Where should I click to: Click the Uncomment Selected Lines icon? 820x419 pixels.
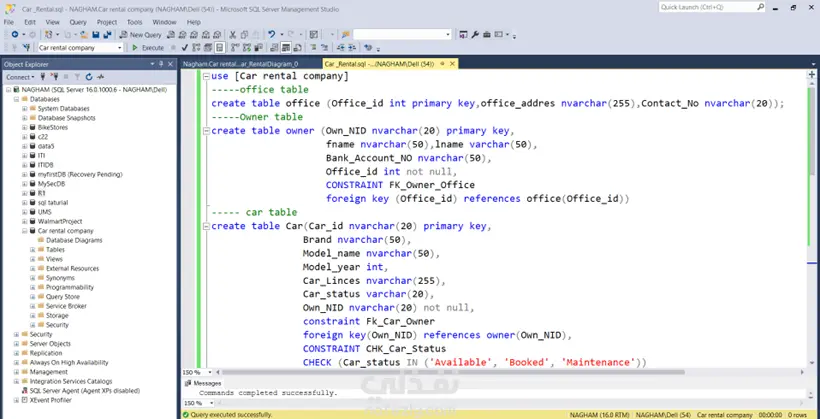324,48
